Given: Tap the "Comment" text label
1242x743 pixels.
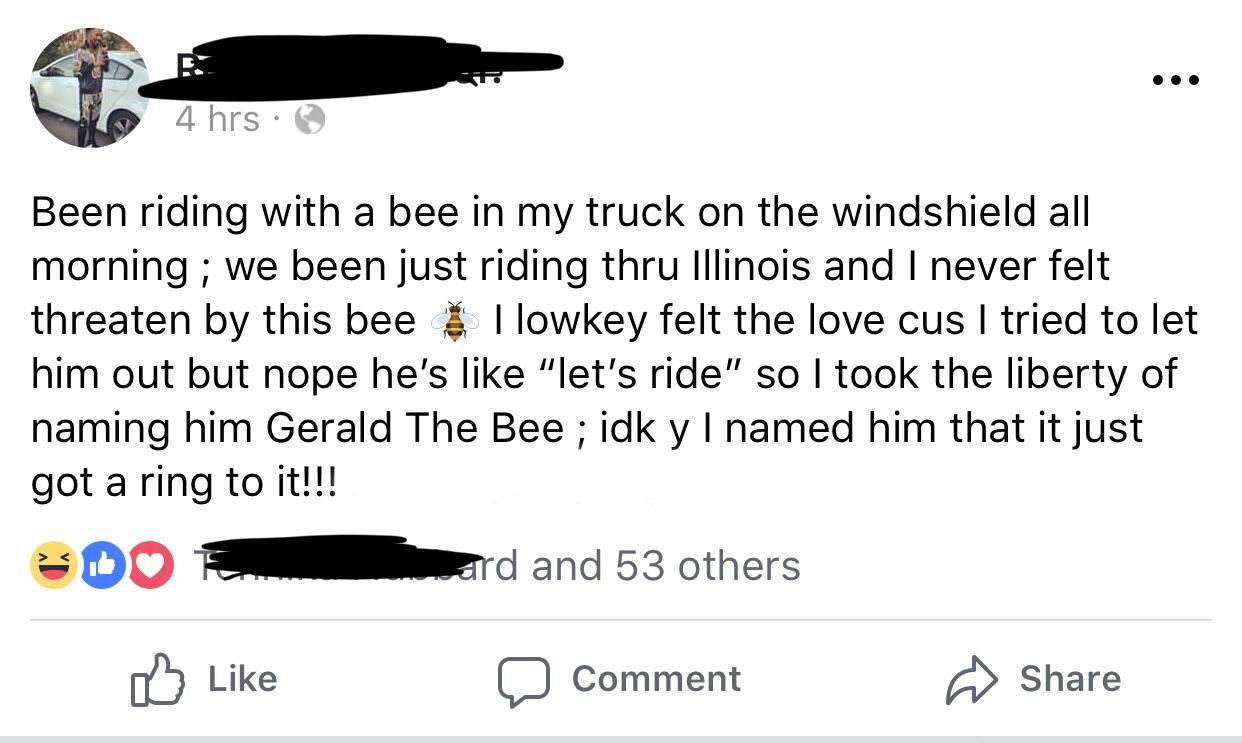Looking at the screenshot, I should click(656, 678).
